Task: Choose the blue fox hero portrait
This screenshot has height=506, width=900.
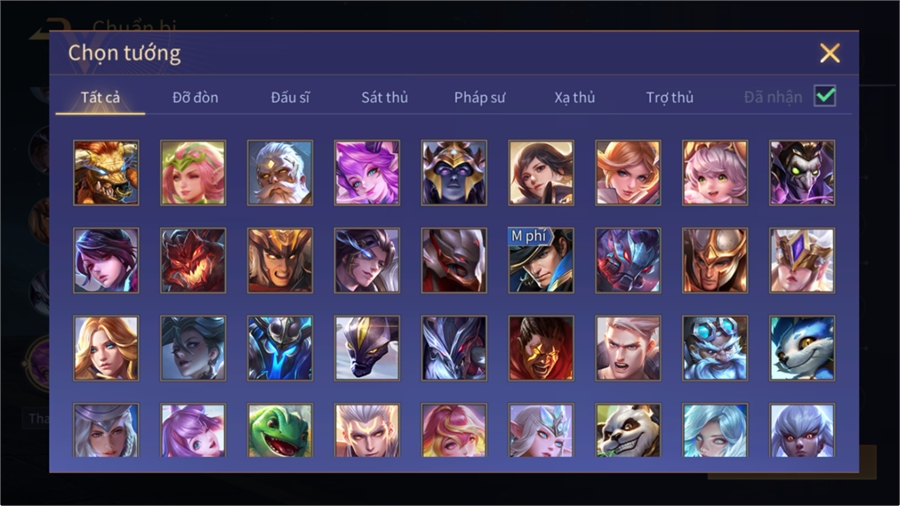Action: click(802, 348)
